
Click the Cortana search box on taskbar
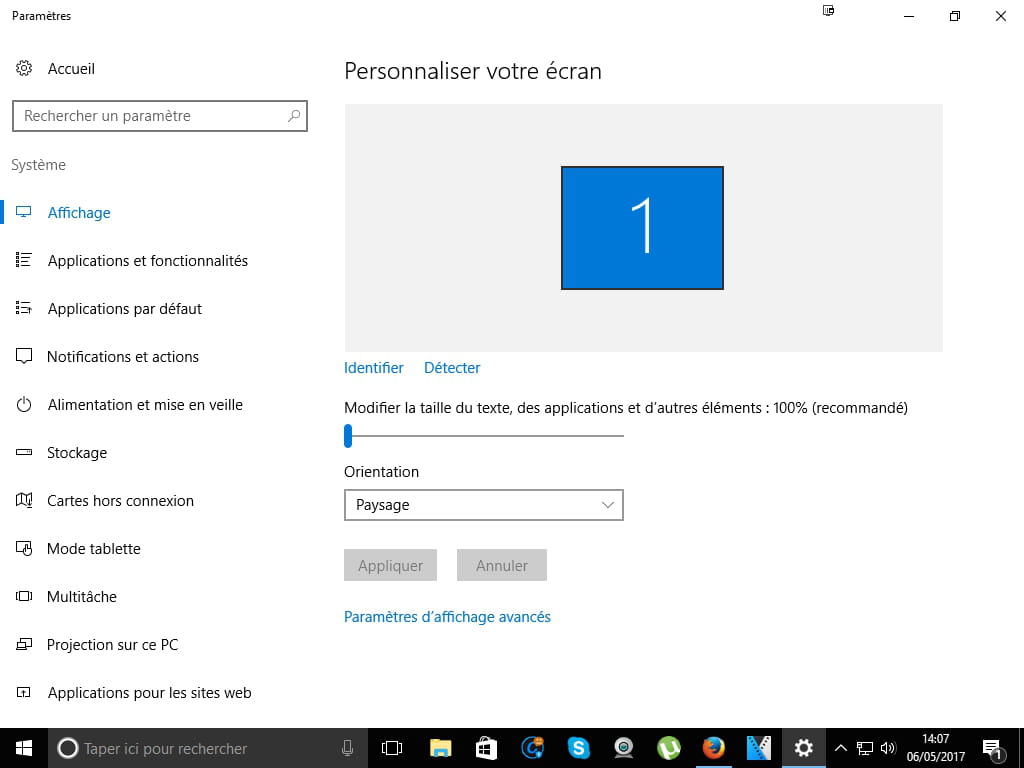tap(206, 748)
